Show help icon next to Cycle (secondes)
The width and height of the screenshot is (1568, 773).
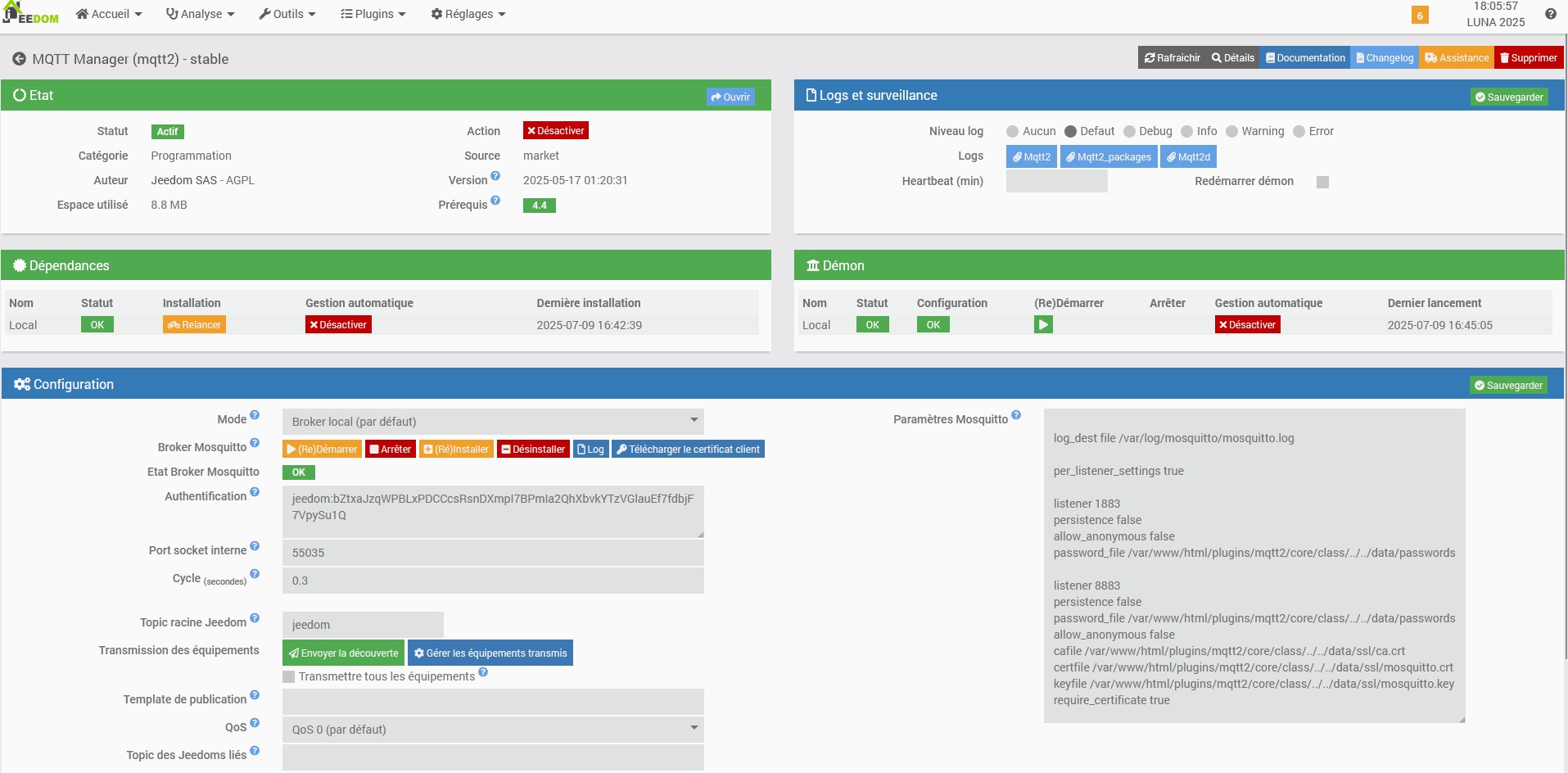coord(255,574)
